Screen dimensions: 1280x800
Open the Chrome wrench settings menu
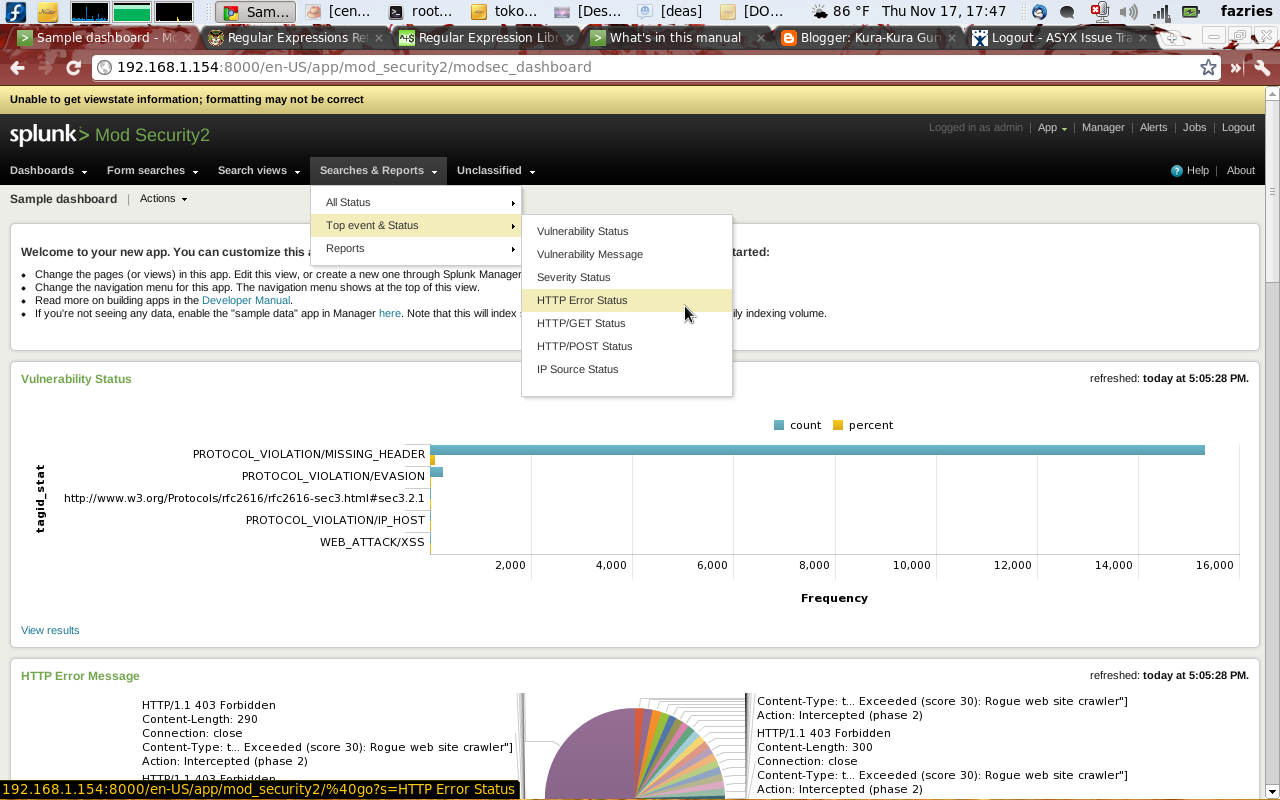[1262, 68]
